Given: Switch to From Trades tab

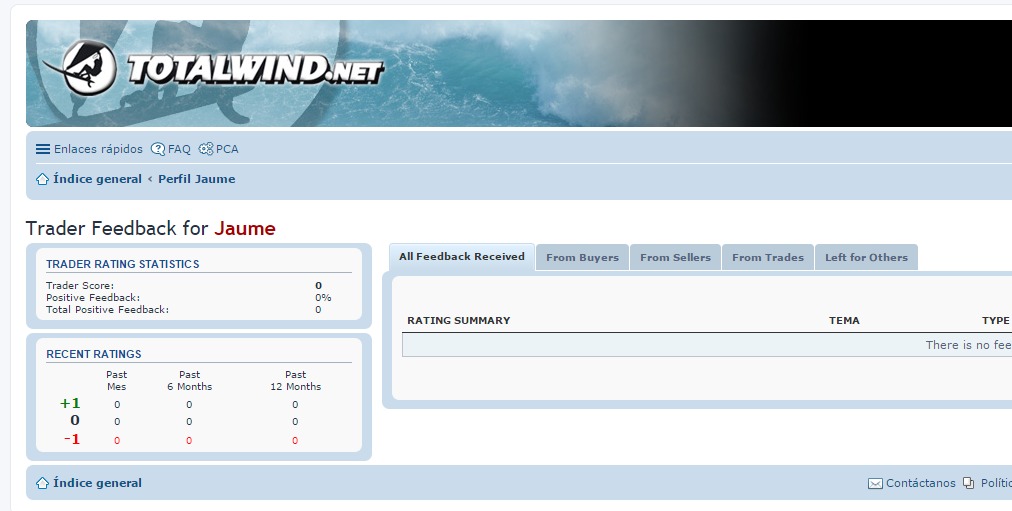Looking at the screenshot, I should tap(768, 257).
